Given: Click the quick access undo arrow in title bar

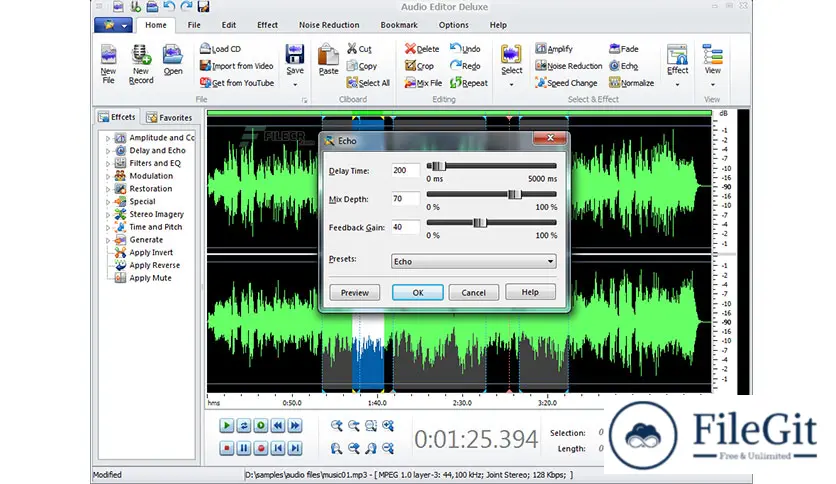Looking at the screenshot, I should (x=170, y=6).
